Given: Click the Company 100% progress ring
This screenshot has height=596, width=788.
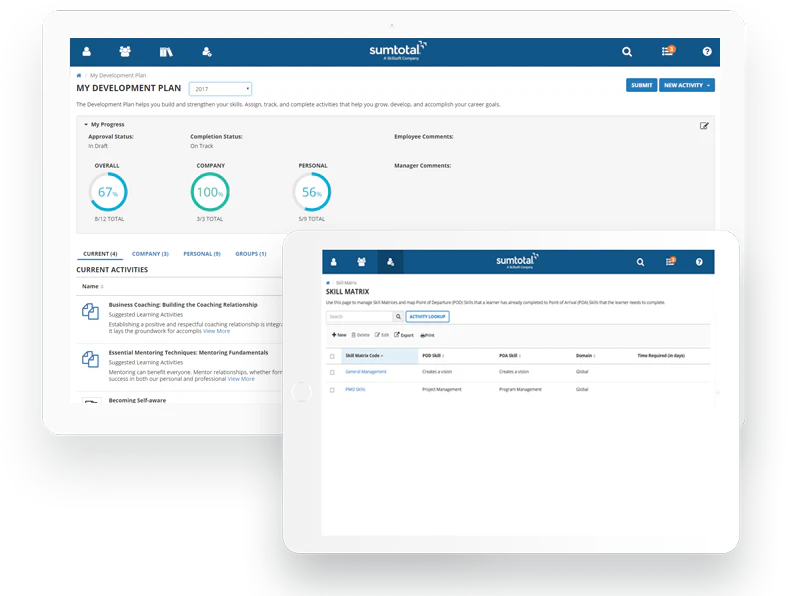Looking at the screenshot, I should (210, 192).
